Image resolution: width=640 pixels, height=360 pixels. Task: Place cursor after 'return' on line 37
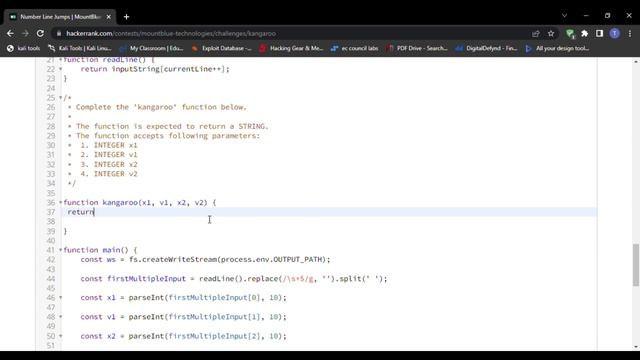(95, 212)
